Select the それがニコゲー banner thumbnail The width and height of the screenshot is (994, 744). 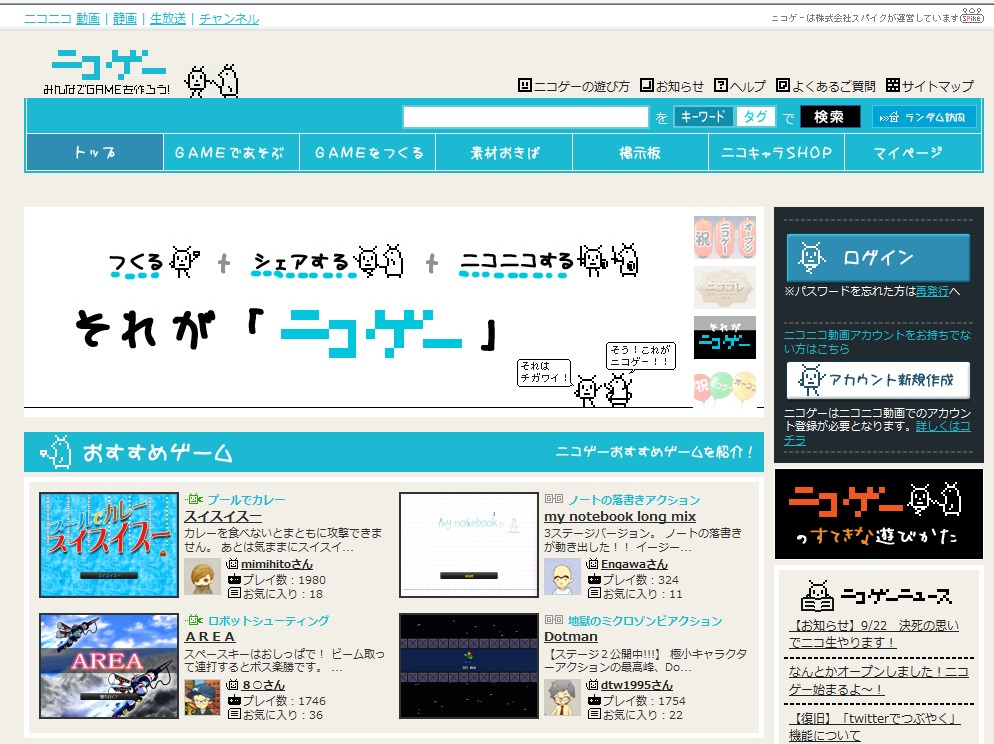click(725, 338)
